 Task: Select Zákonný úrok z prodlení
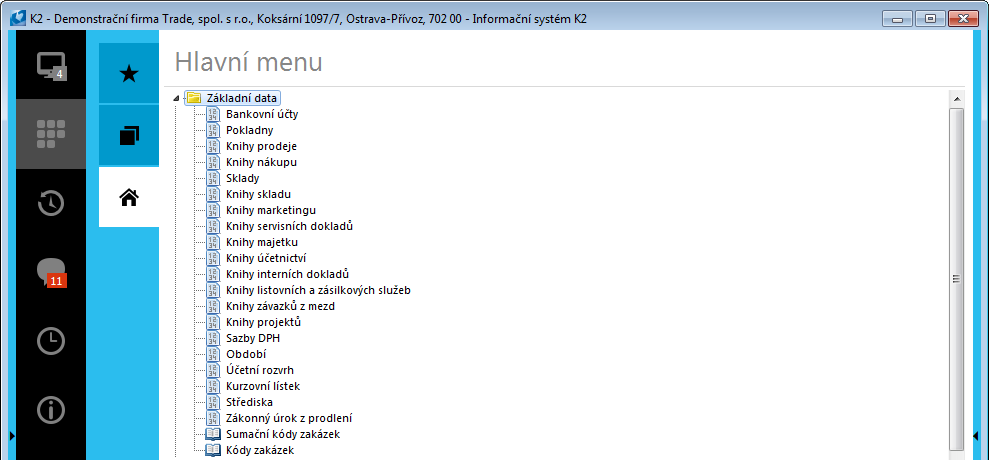click(289, 418)
